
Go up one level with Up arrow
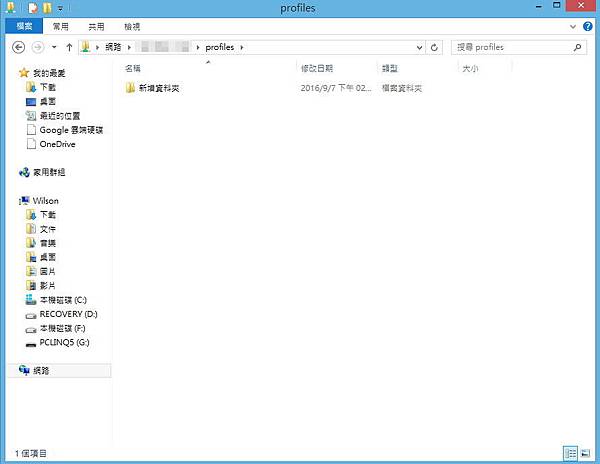[x=69, y=47]
